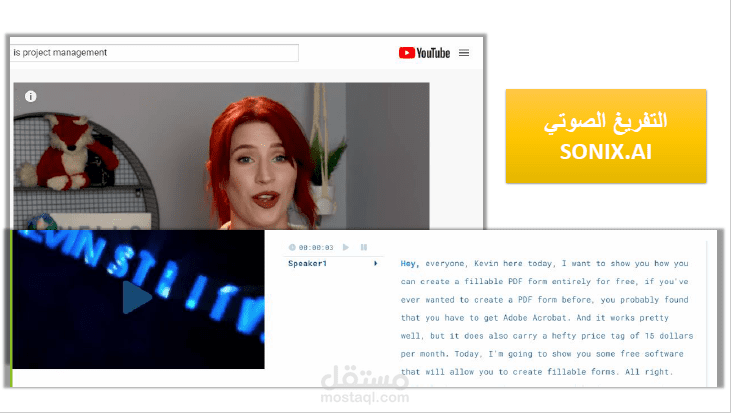Image resolution: width=731 pixels, height=413 pixels.
Task: Click the transcript line starting 'that you have to get Adobe'
Action: coord(535,318)
